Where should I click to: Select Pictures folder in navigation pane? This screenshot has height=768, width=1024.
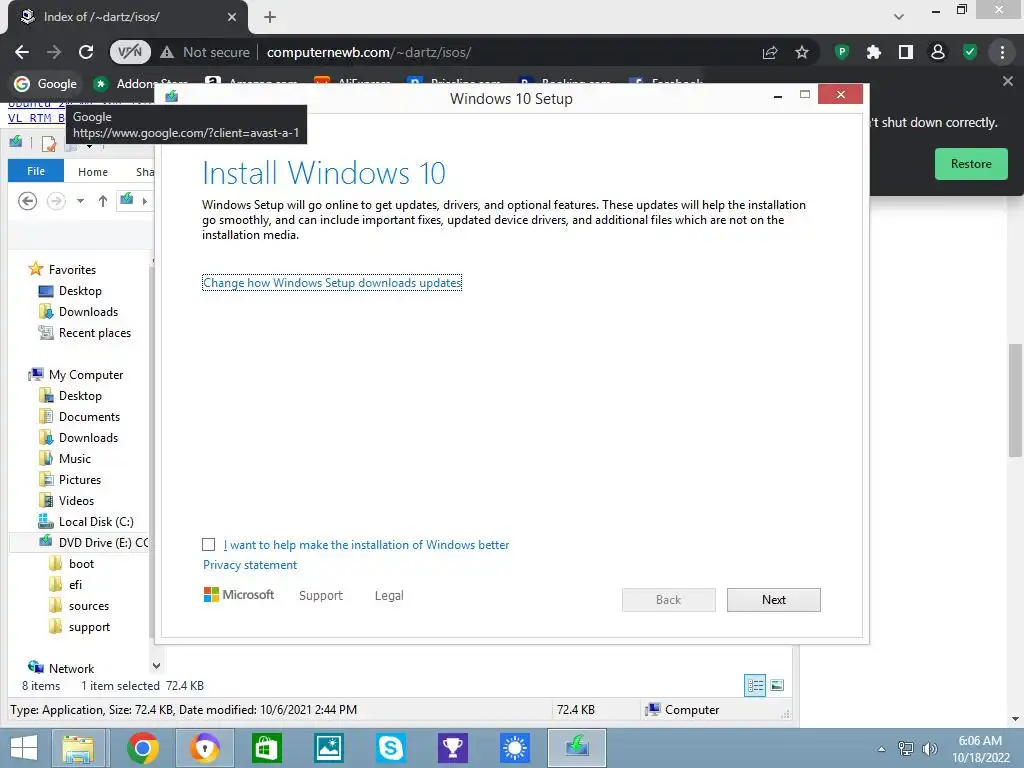(71, 479)
